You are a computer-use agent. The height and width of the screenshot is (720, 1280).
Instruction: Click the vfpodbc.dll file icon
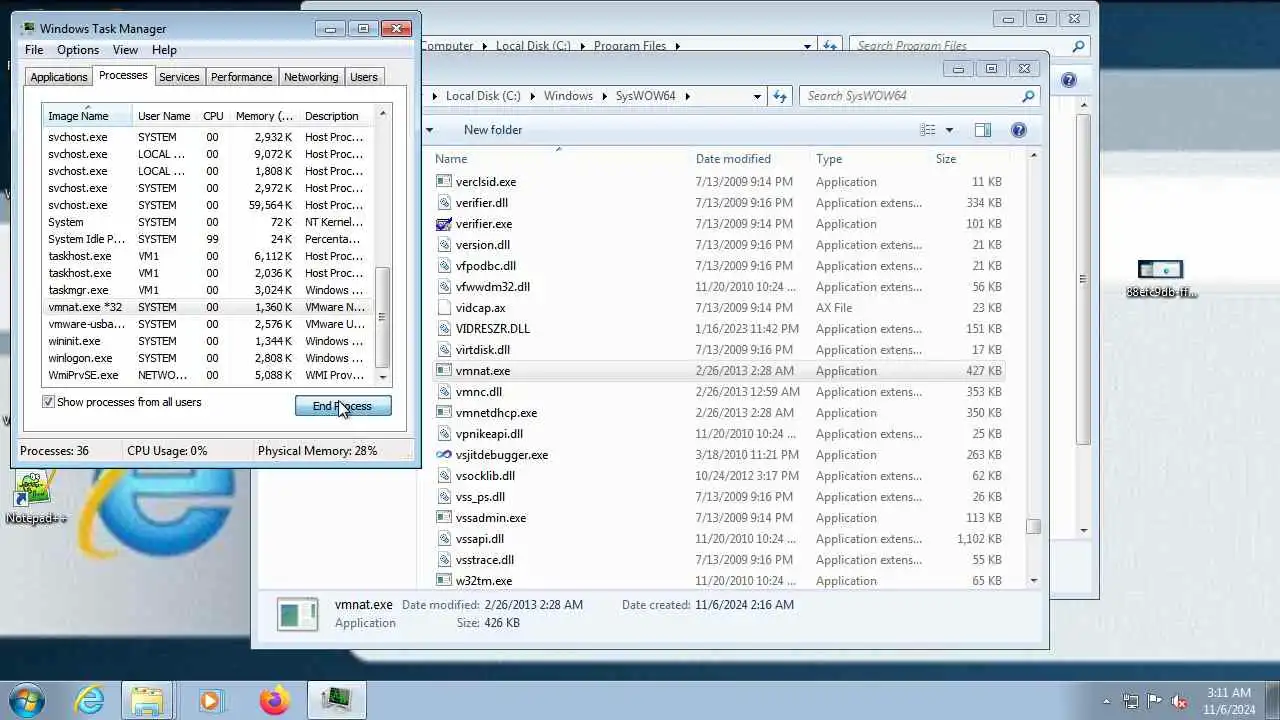point(444,266)
